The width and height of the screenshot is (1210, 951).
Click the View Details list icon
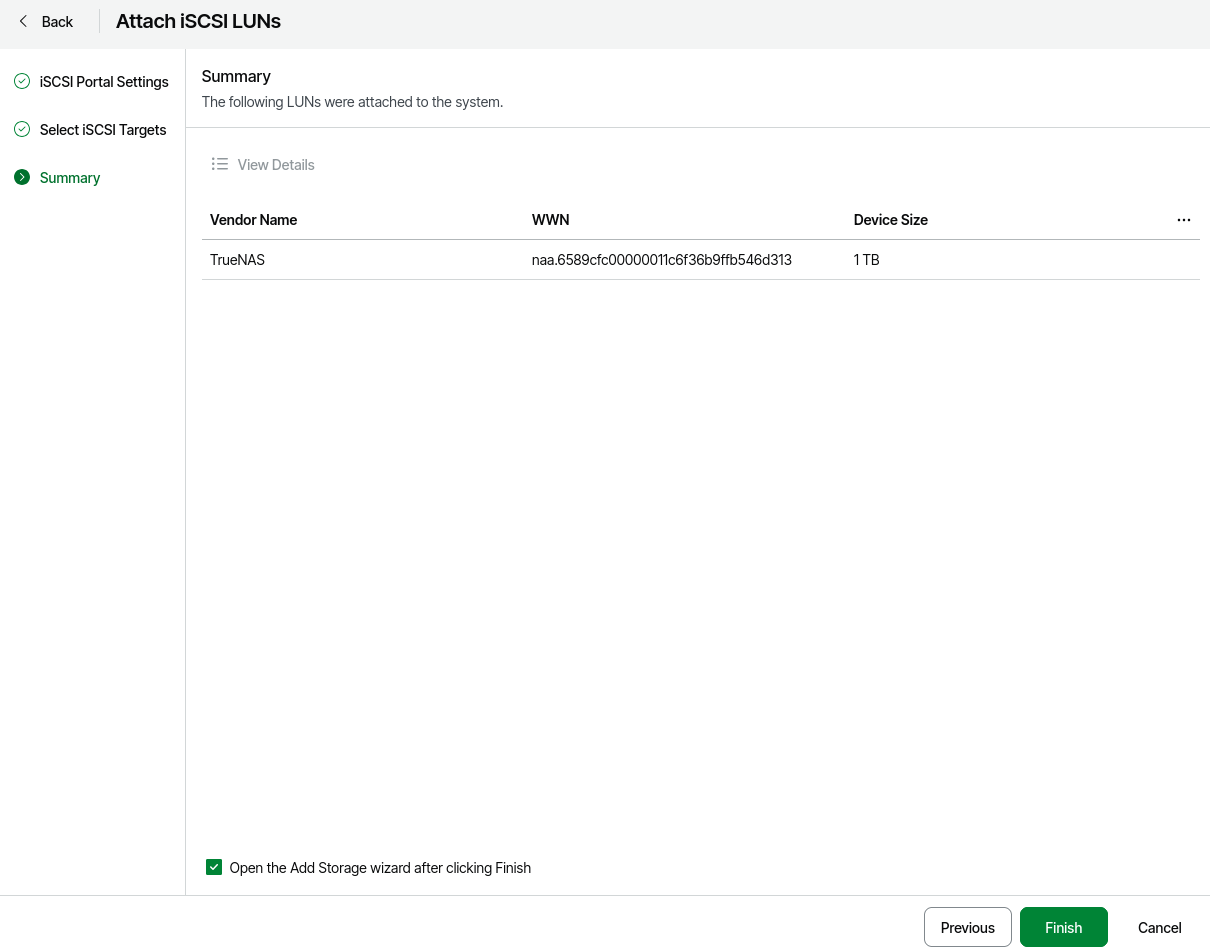point(220,164)
